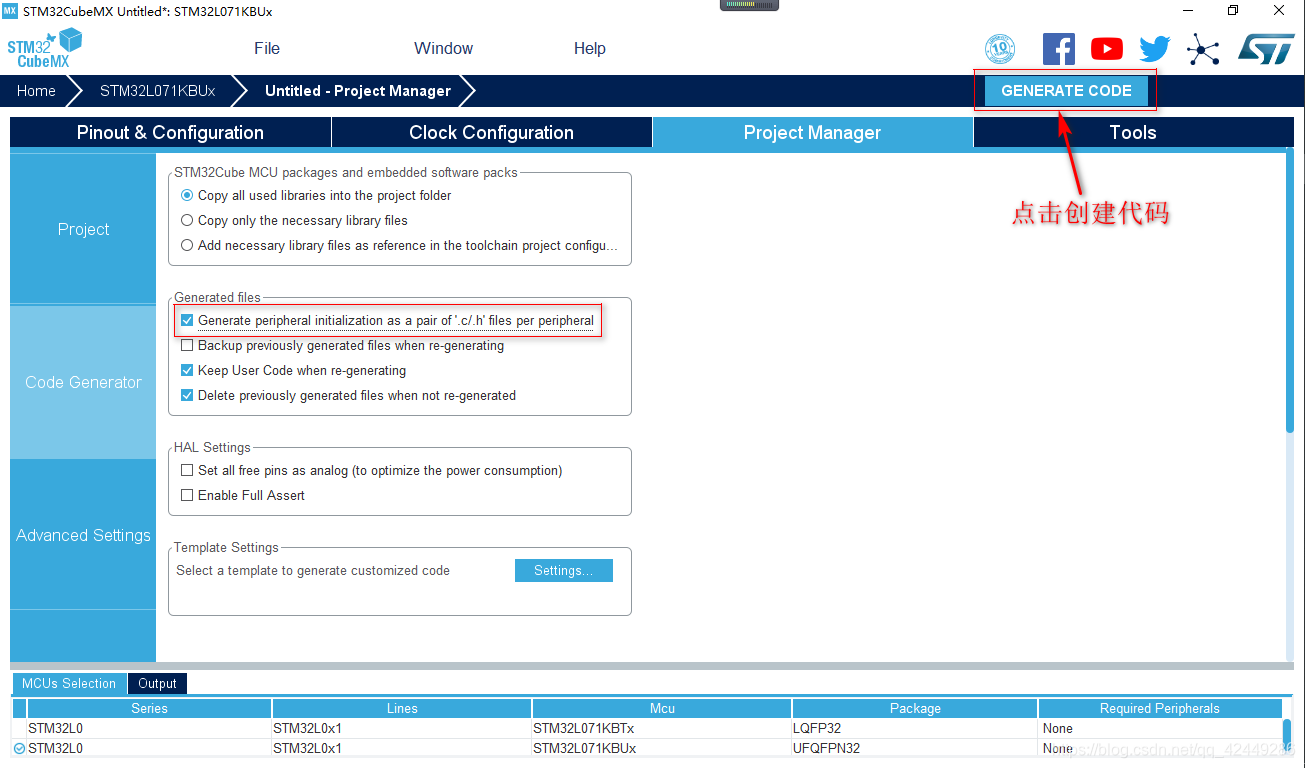Sort table by Lines column header
This screenshot has width=1305, height=768.
pos(402,708)
